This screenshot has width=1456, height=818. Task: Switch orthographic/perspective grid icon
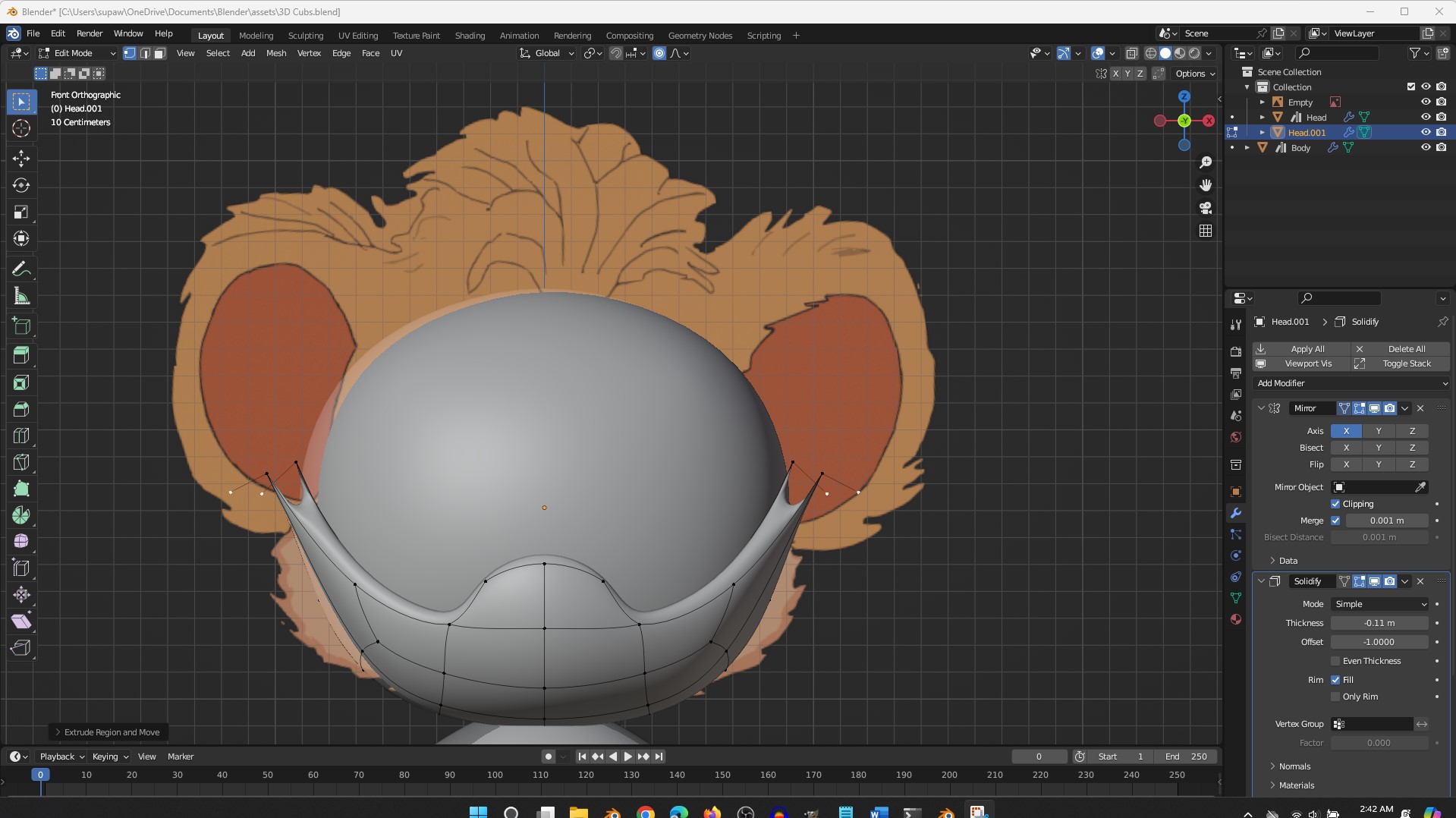click(1206, 231)
